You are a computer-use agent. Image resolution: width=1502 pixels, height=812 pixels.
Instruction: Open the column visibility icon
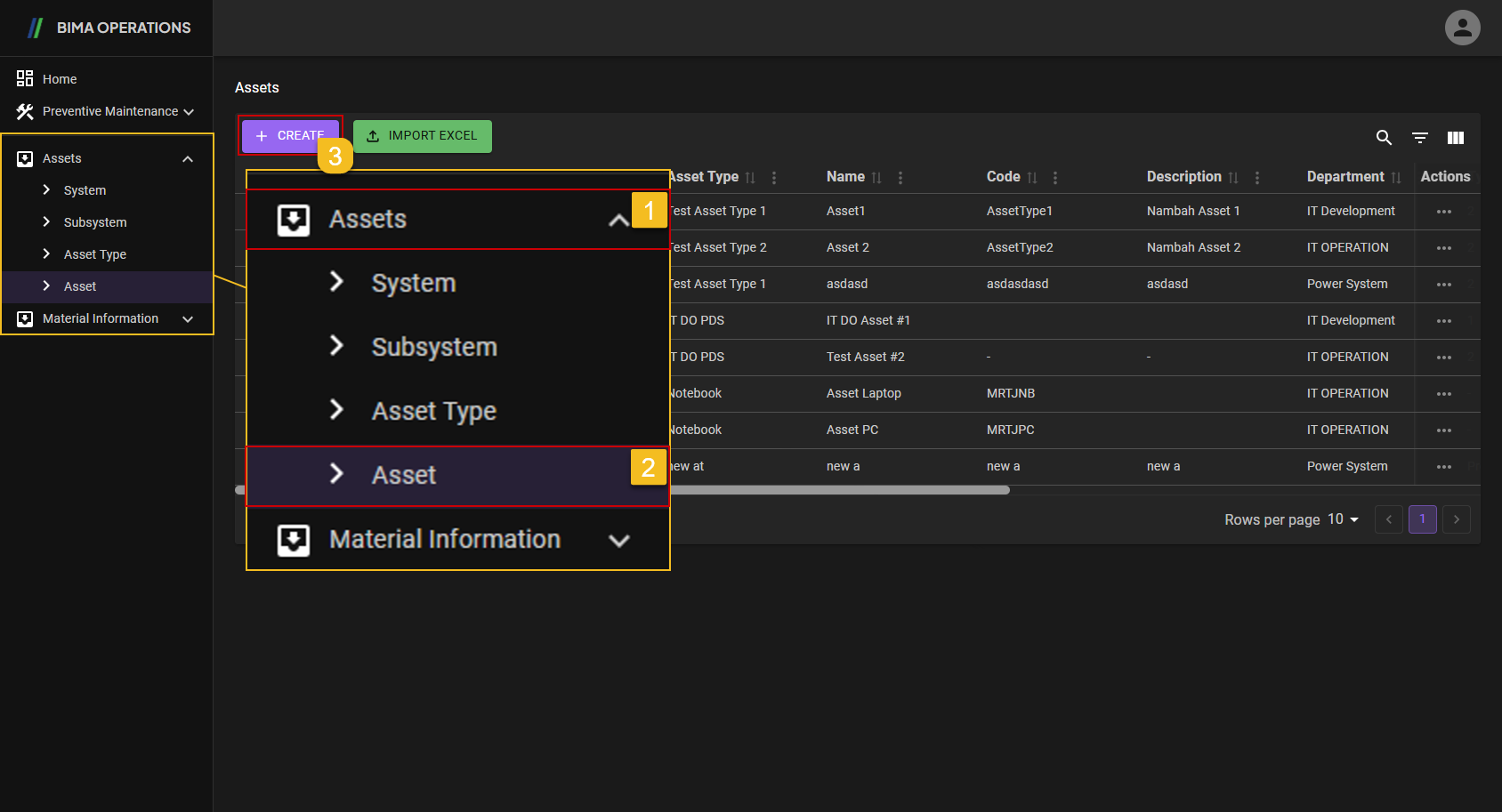1455,137
